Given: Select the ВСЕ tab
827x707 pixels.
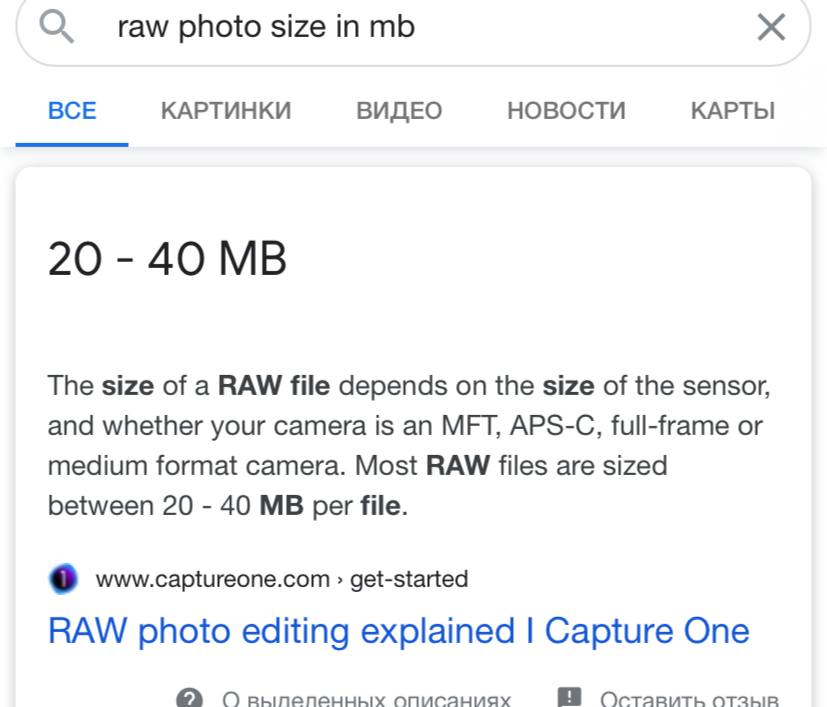Looking at the screenshot, I should pos(72,110).
